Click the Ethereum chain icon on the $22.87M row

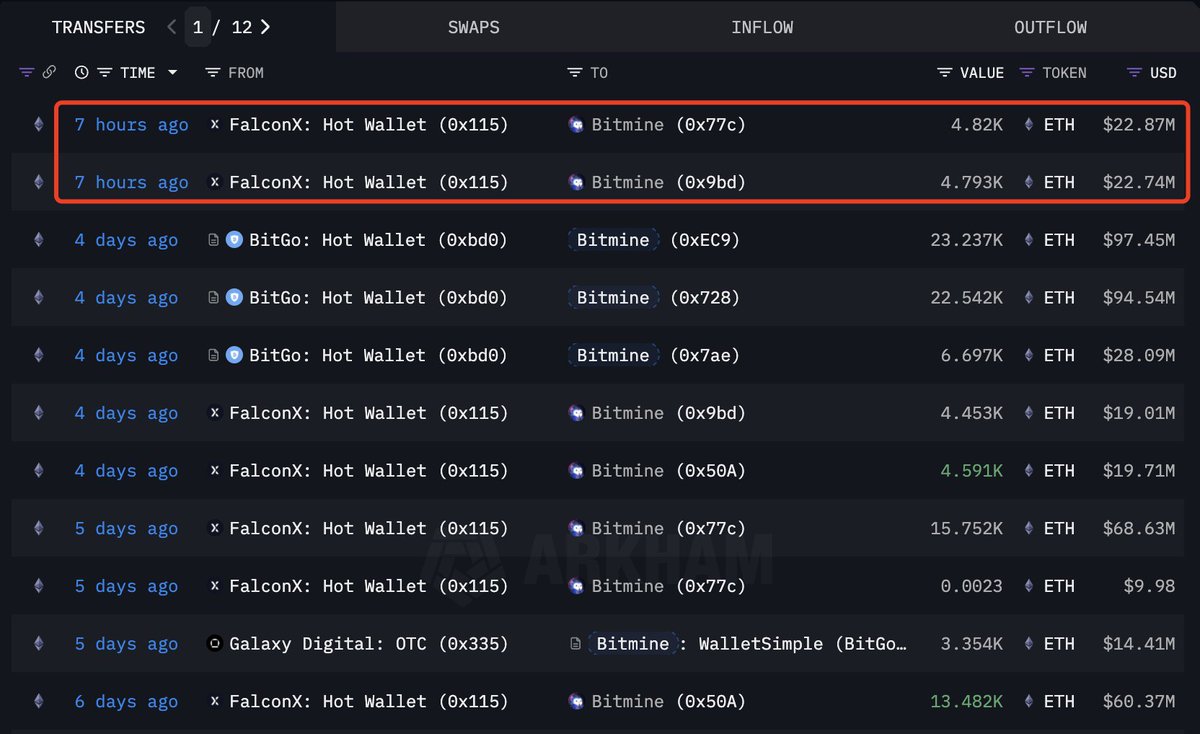click(39, 125)
